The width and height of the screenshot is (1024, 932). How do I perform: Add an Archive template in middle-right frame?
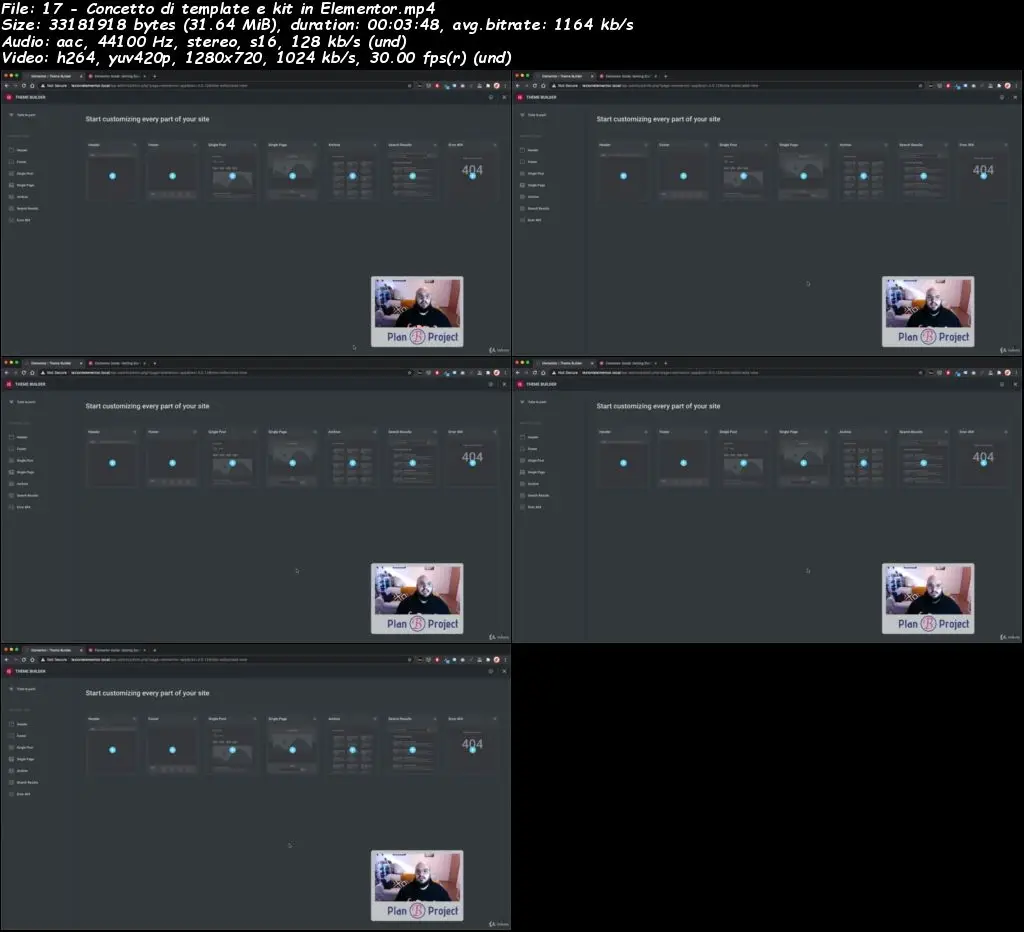[x=863, y=462]
